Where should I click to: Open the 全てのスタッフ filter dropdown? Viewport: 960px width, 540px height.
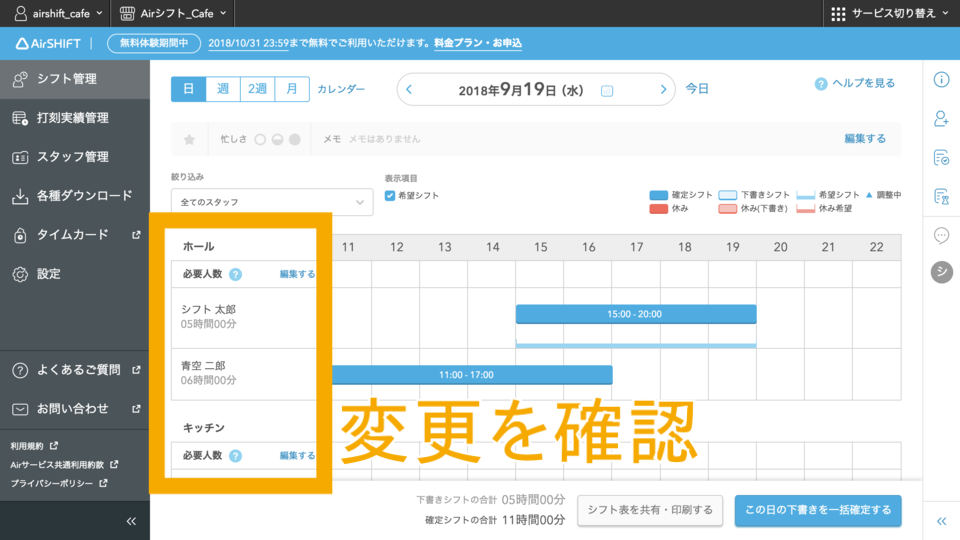point(271,202)
